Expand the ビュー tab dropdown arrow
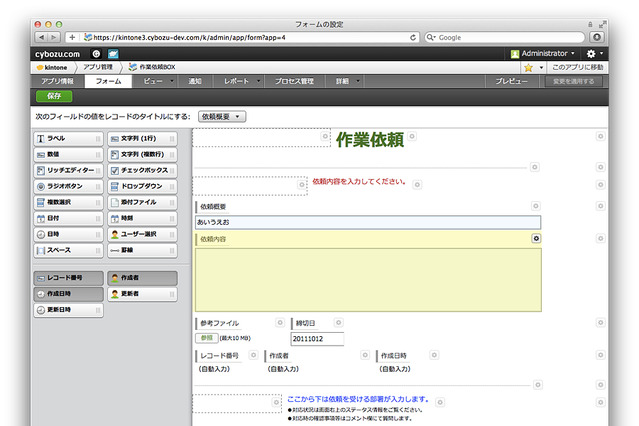639x426 pixels. click(172, 81)
